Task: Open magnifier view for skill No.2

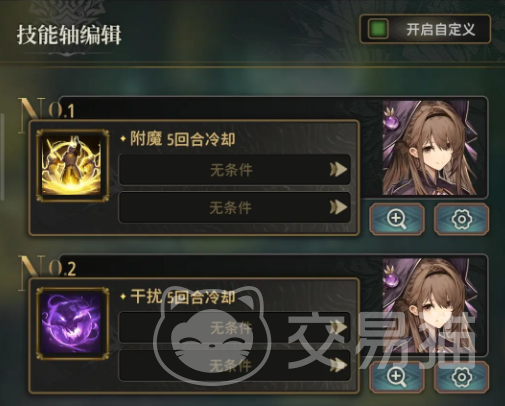Action: (x=397, y=377)
